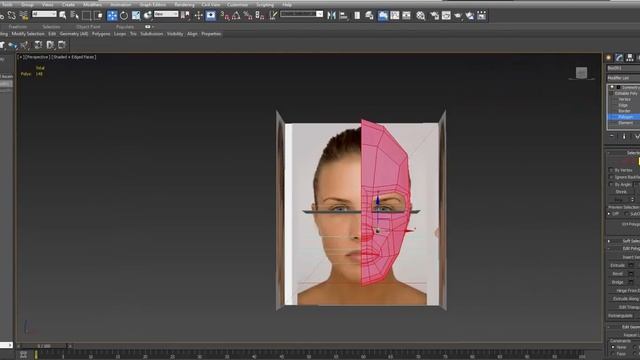Enable the By Vertex checkbox

click(611, 170)
